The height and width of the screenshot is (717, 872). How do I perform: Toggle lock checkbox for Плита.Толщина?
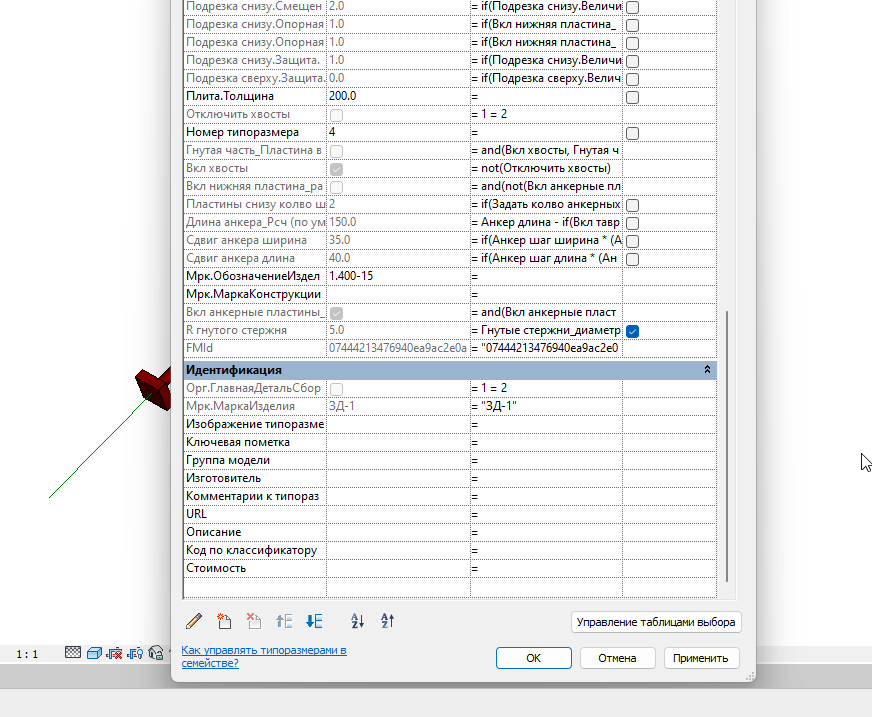[x=632, y=97]
